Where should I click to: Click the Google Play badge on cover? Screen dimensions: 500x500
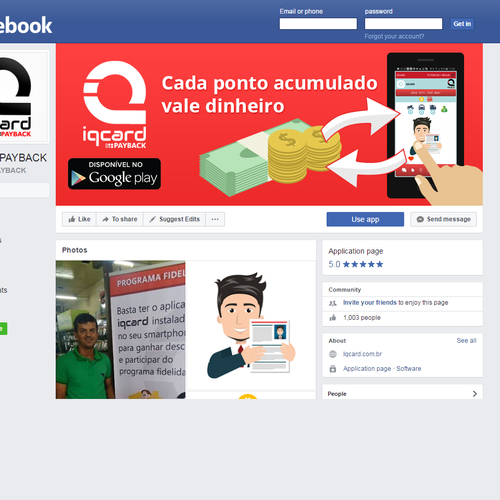[x=114, y=174]
